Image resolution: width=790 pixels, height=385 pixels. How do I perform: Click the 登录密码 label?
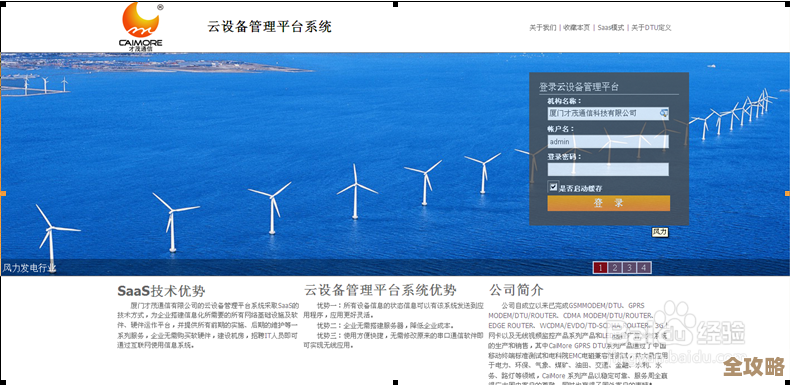[564, 157]
